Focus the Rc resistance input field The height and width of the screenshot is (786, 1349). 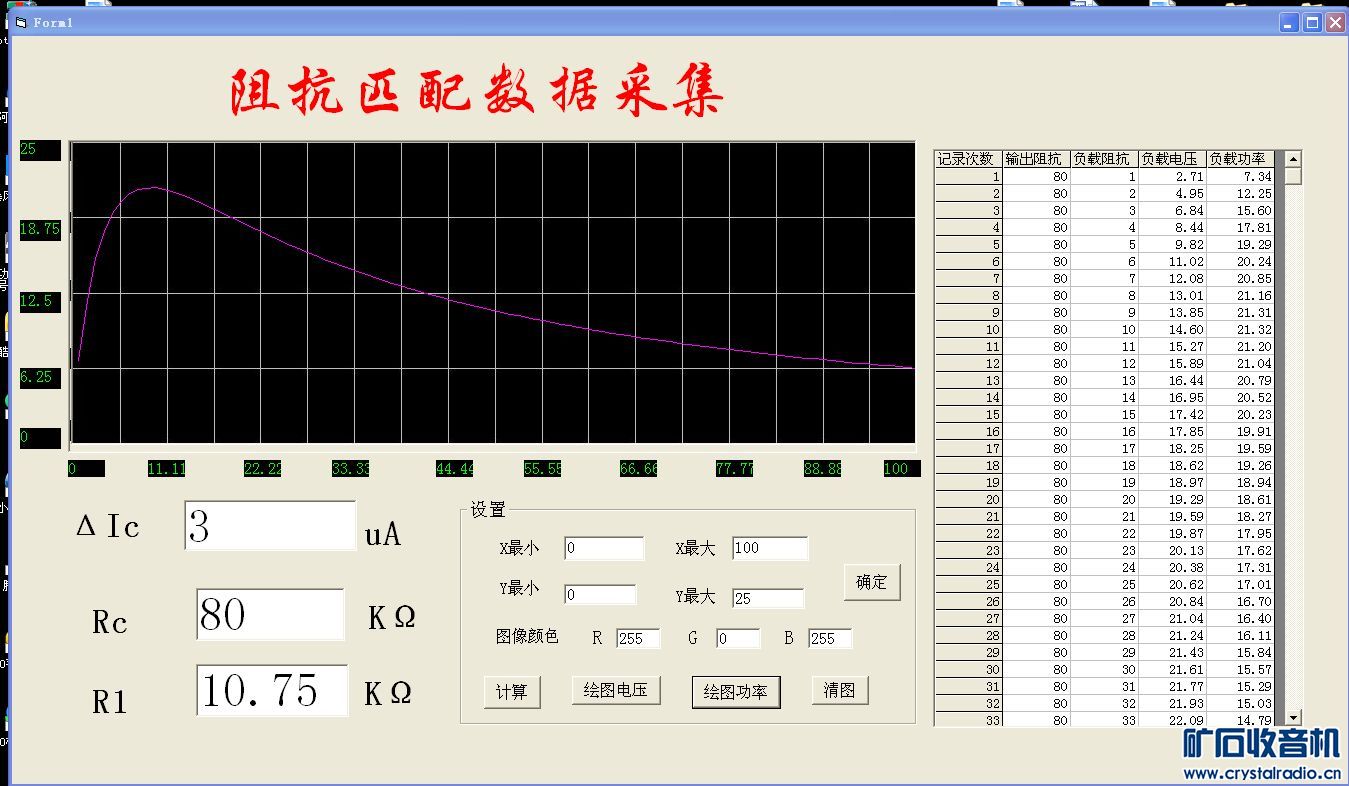coord(270,614)
